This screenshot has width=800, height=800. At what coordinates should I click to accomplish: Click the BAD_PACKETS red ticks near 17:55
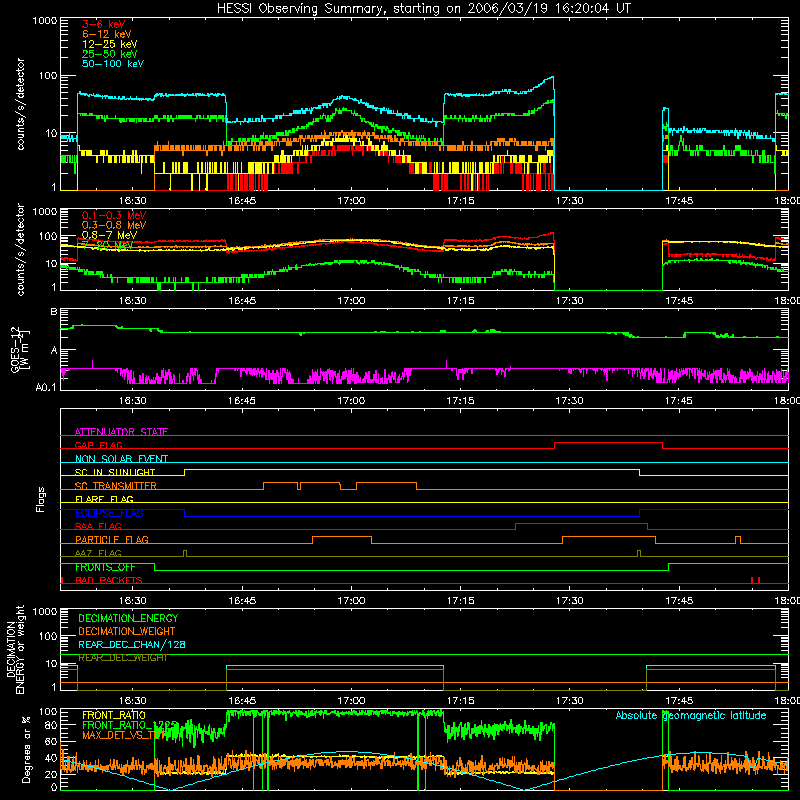(756, 580)
